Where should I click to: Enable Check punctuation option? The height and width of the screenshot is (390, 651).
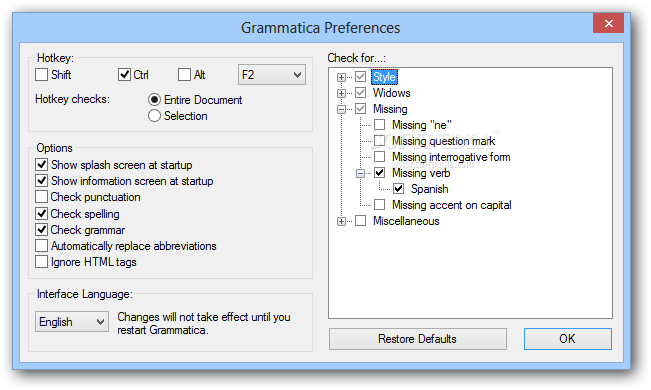(x=42, y=197)
